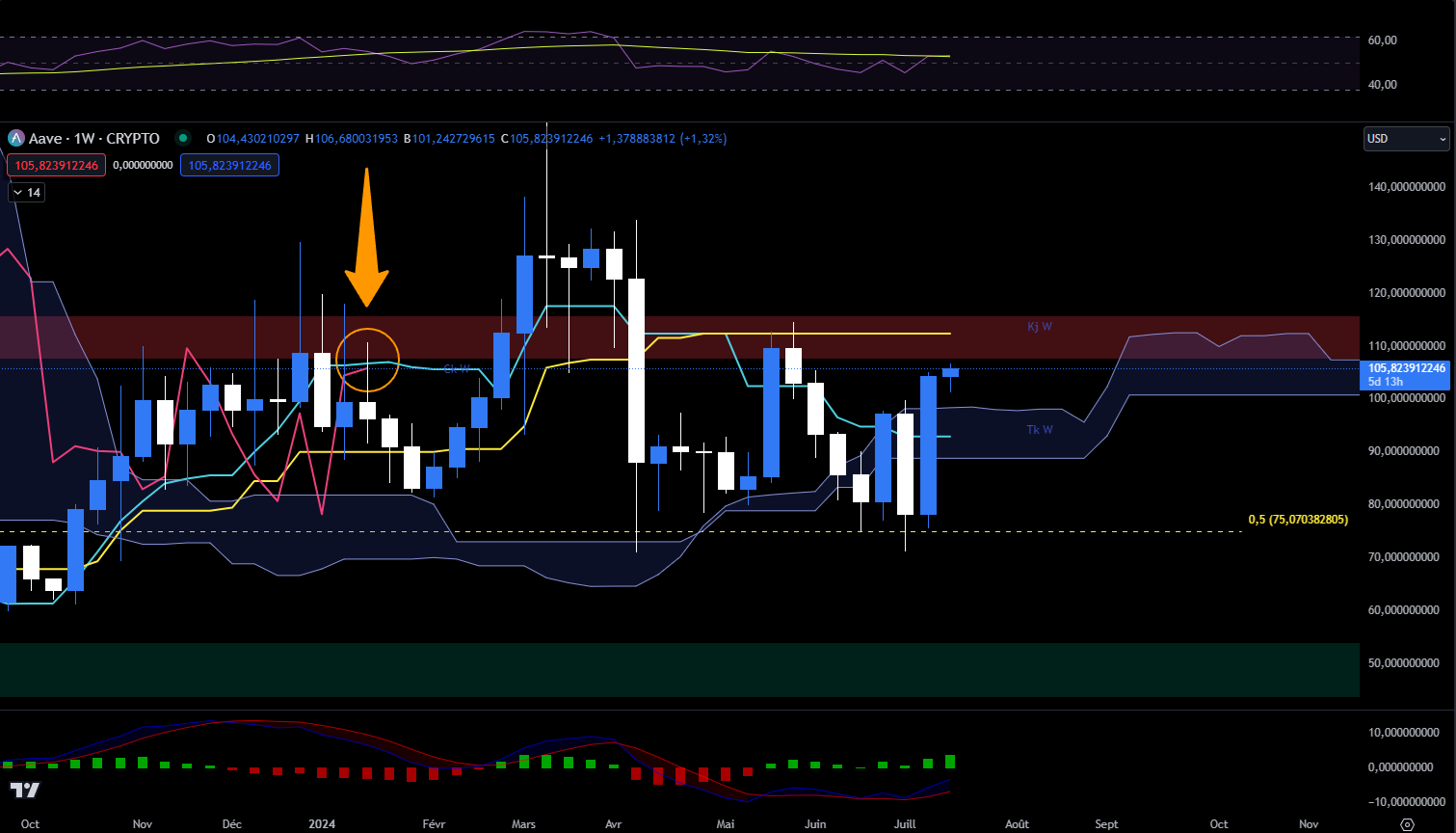Screen dimensions: 1456x833
Task: Click the Tk W text label
Action: pyautogui.click(x=1039, y=430)
